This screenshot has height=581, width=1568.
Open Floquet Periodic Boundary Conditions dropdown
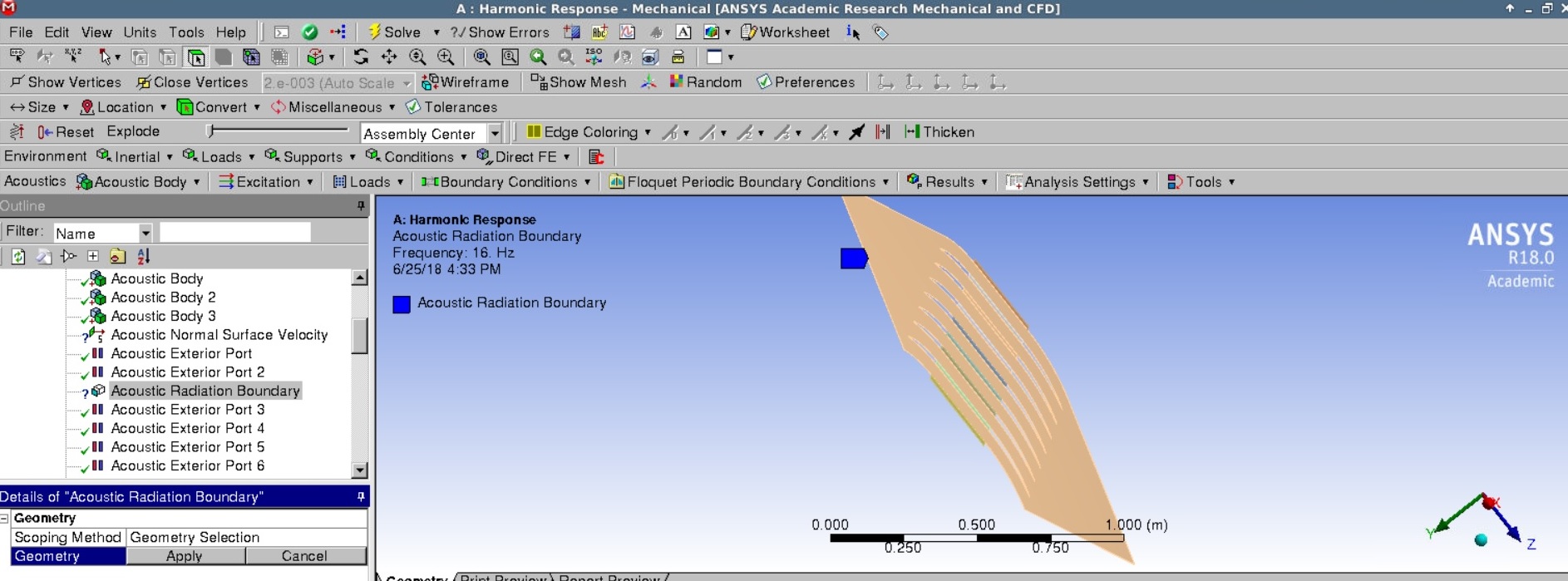click(x=749, y=182)
